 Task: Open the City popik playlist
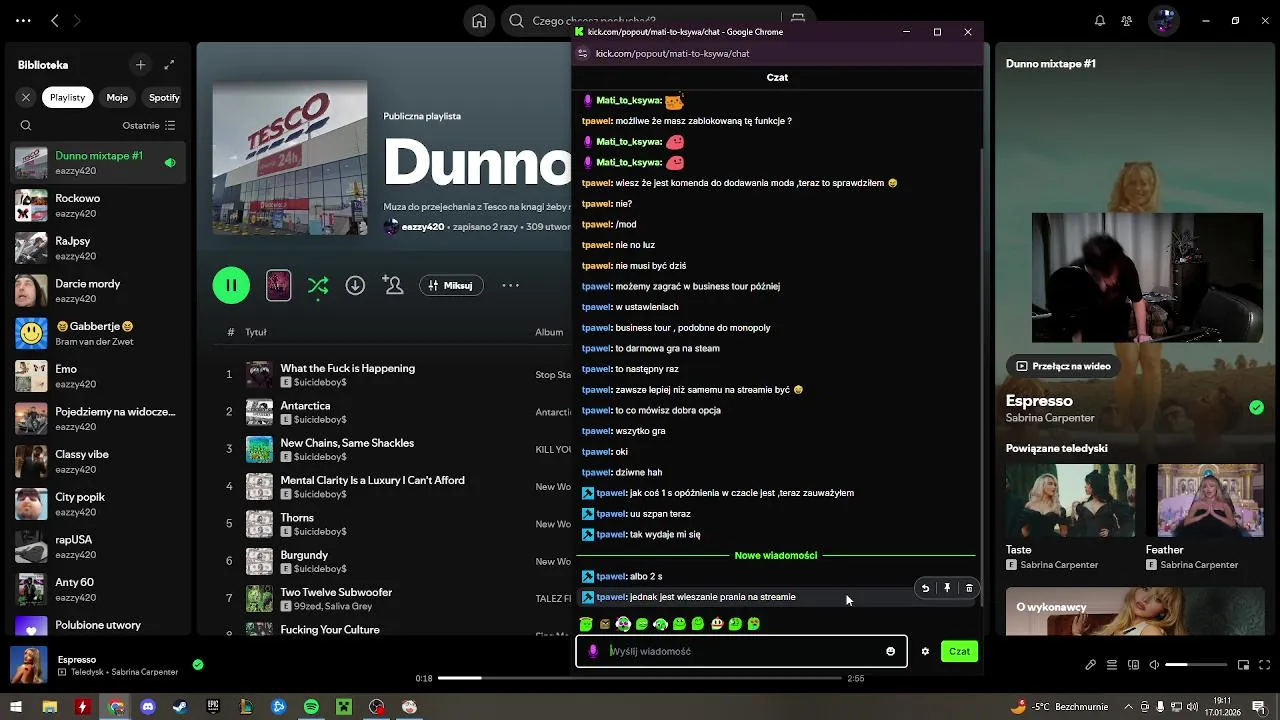[x=97, y=504]
